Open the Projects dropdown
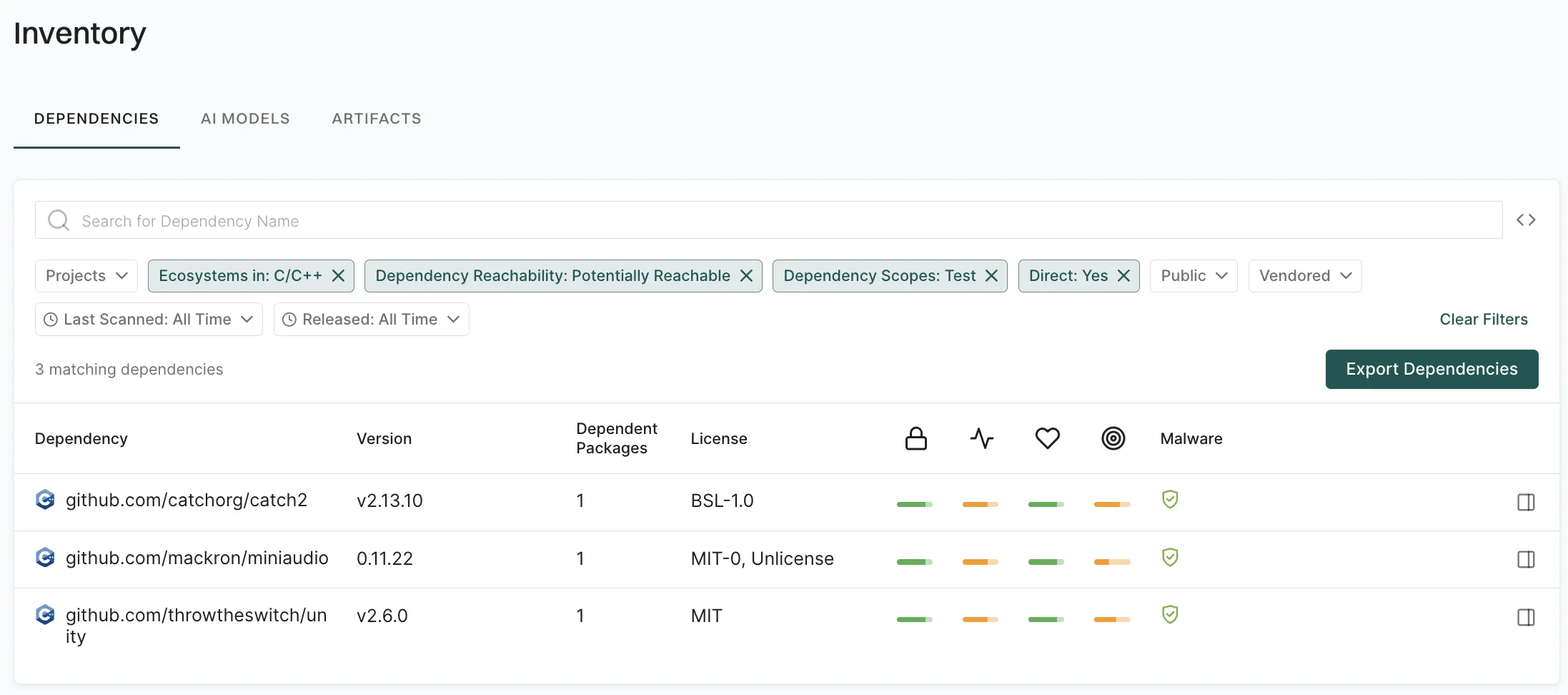 pyautogui.click(x=86, y=275)
